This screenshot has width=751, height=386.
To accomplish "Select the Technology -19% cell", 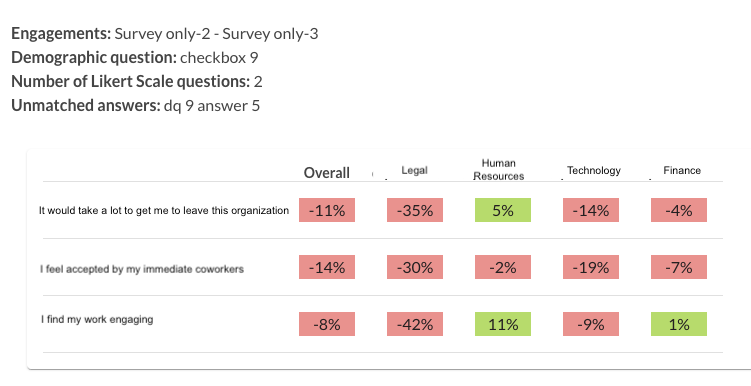I will pyautogui.click(x=591, y=267).
